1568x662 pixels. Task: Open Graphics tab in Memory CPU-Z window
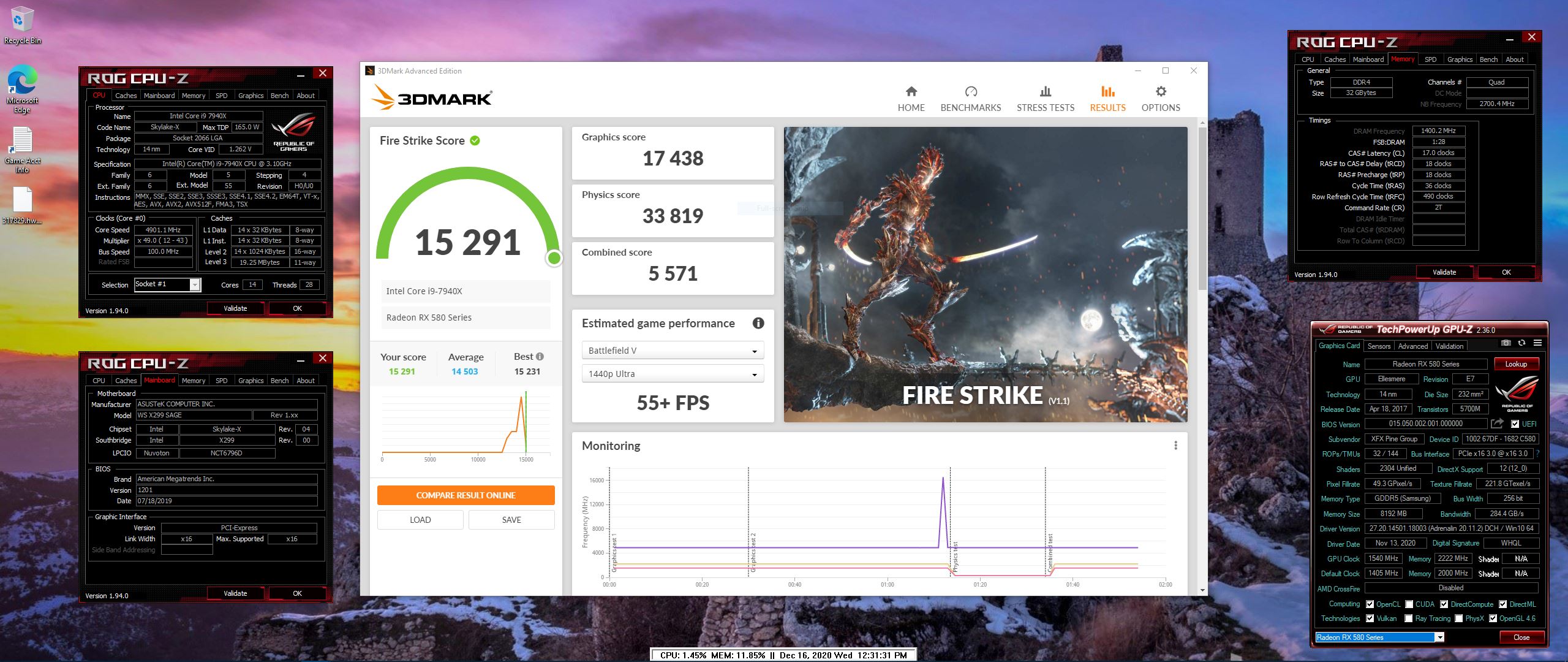pos(1460,59)
